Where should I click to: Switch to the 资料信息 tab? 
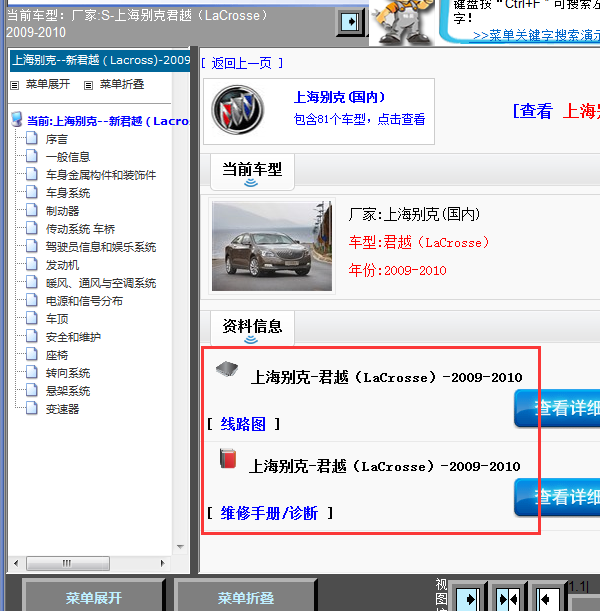(252, 328)
